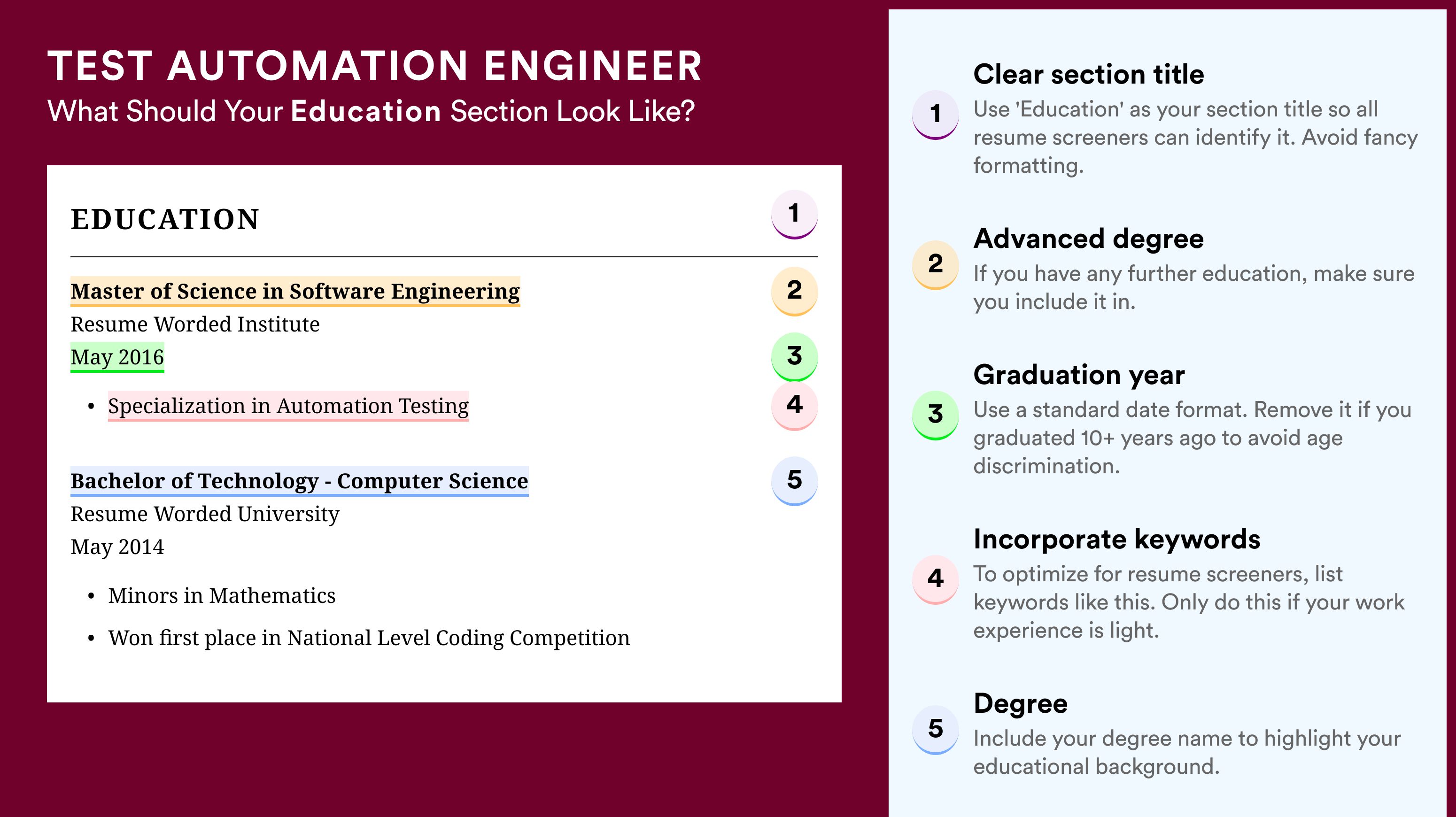Click the Won first place in National Level bullet
Image resolution: width=1456 pixels, height=817 pixels.
tap(369, 638)
